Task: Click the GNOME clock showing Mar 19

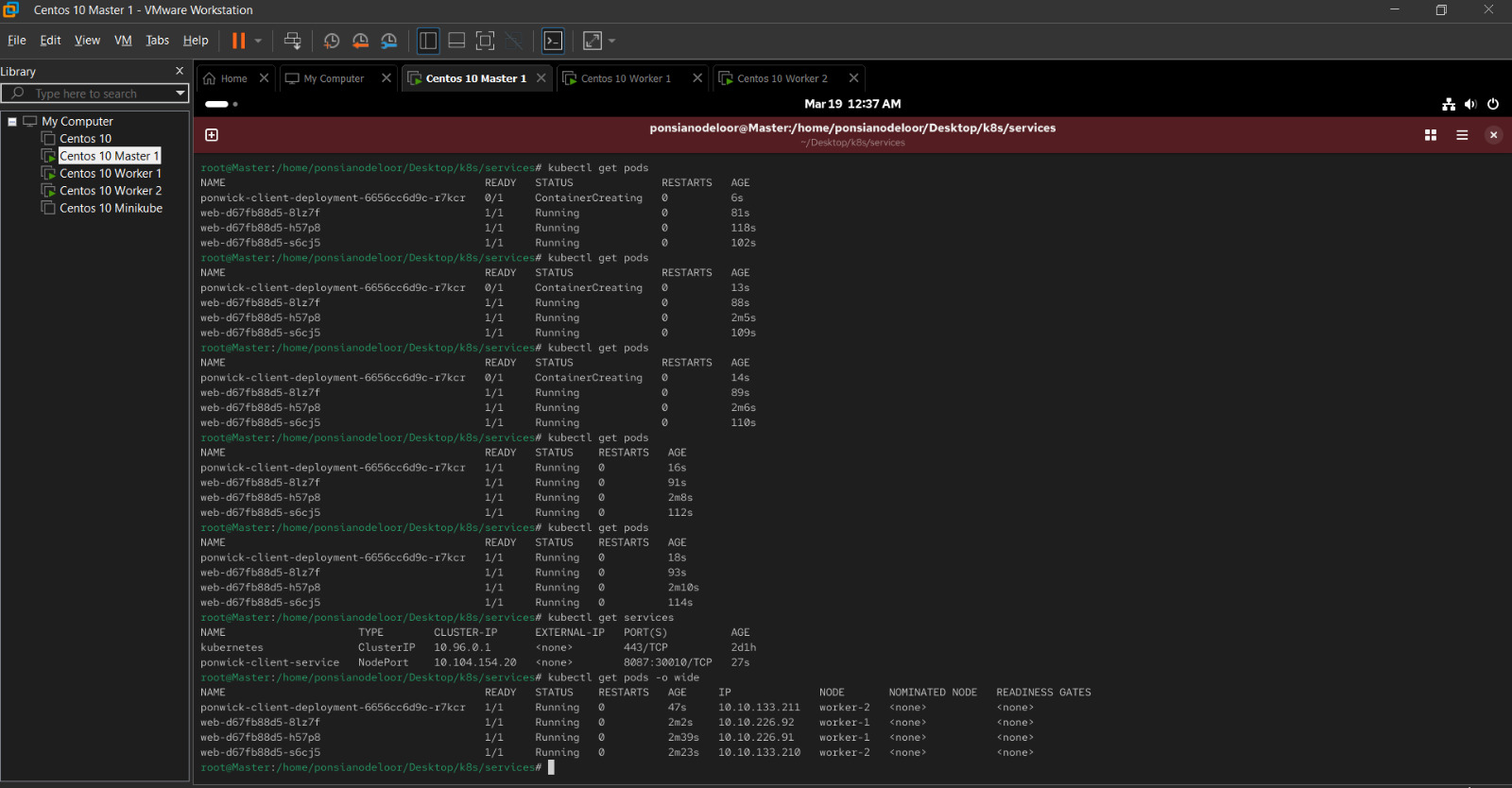Action: 852,104
